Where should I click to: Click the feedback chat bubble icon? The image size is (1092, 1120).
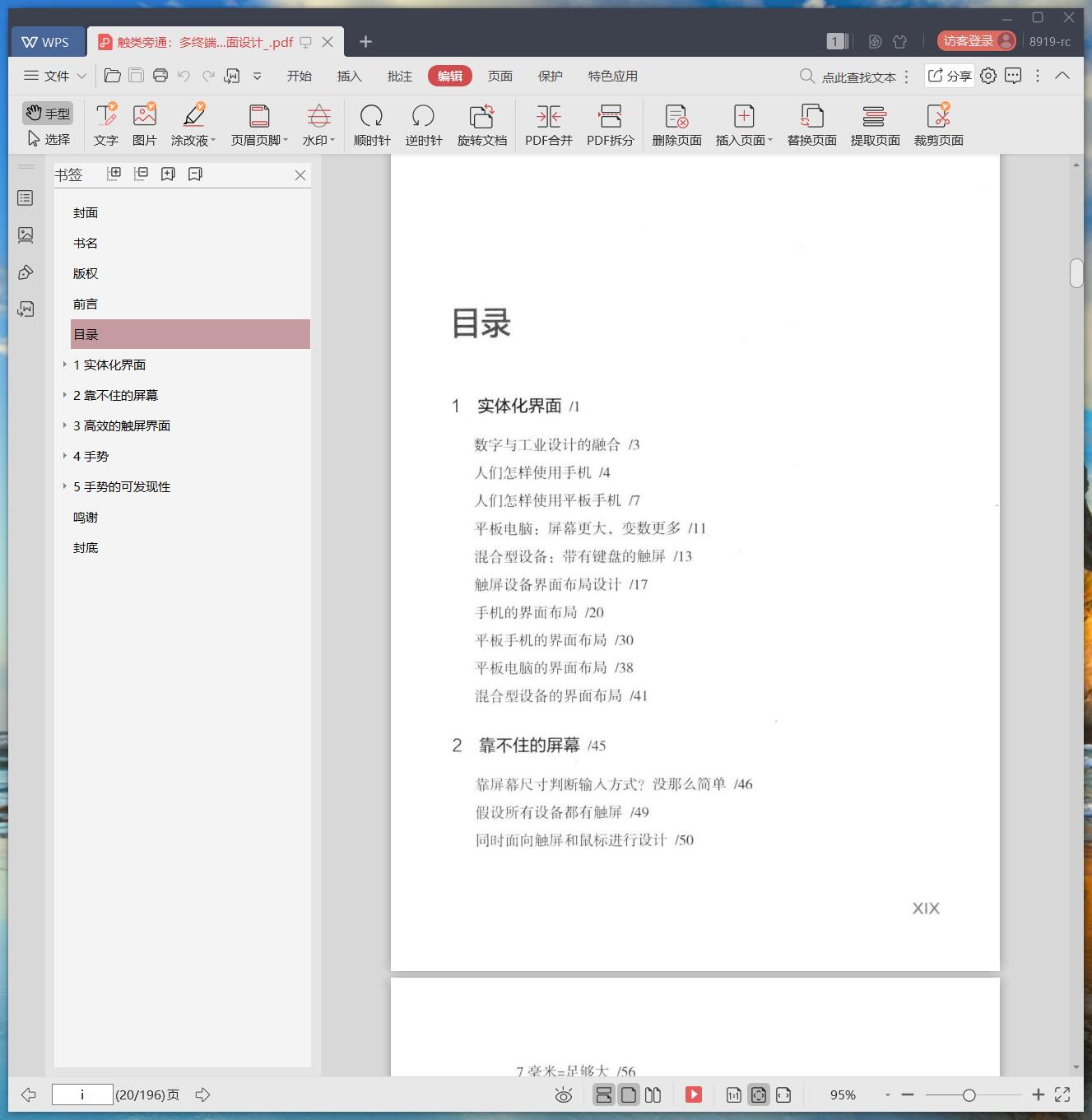(x=1013, y=76)
